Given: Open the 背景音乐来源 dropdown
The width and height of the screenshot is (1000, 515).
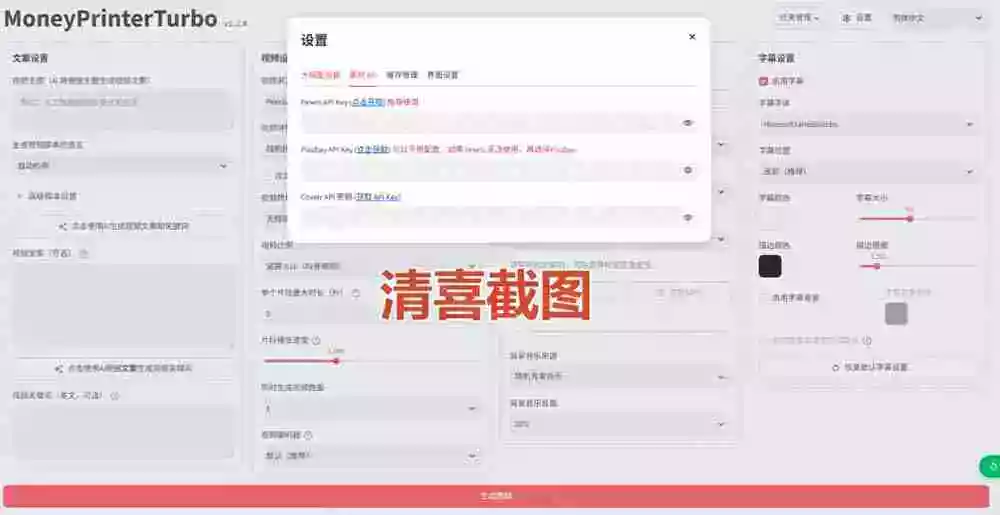Looking at the screenshot, I should (x=619, y=377).
